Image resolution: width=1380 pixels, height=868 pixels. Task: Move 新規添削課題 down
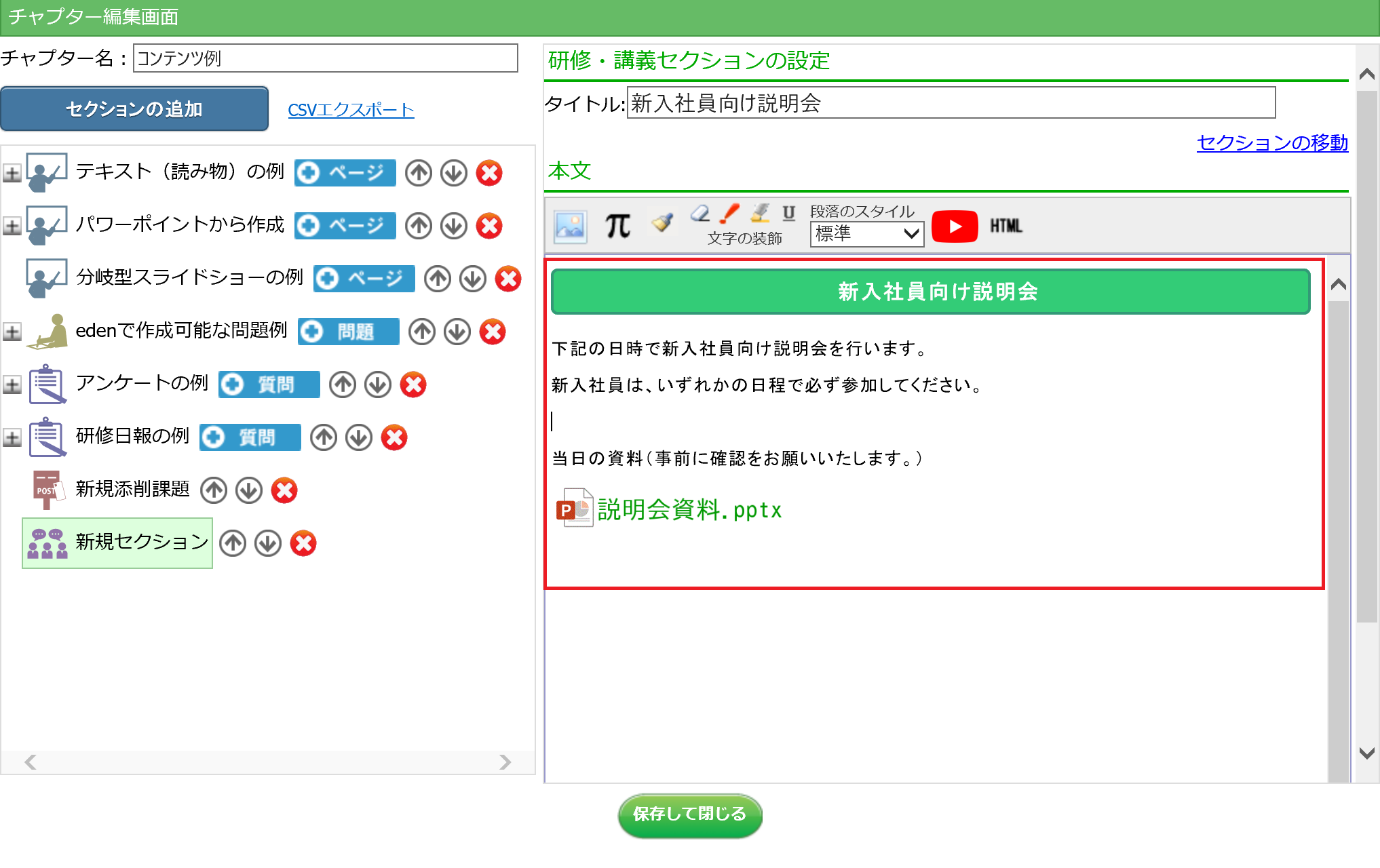pos(249,490)
